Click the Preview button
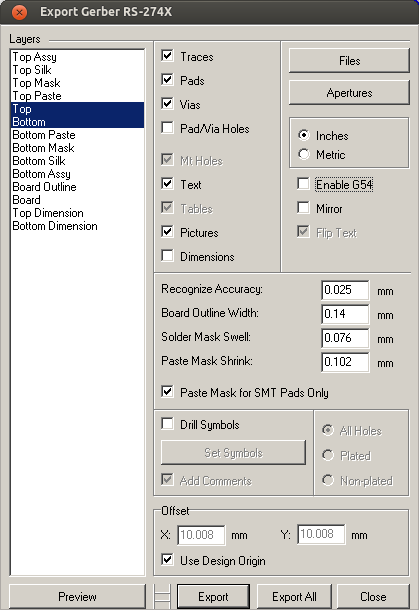This screenshot has height=610, width=419. [77, 596]
